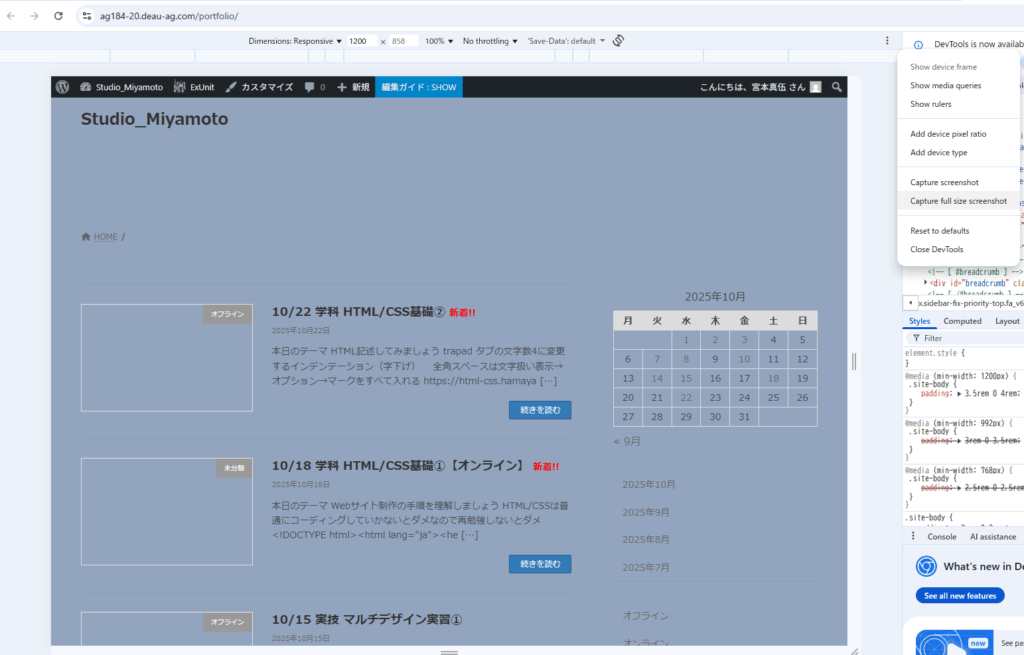Click the user avatar in admin bar
Screen dimensions: 1024x655
[816, 87]
